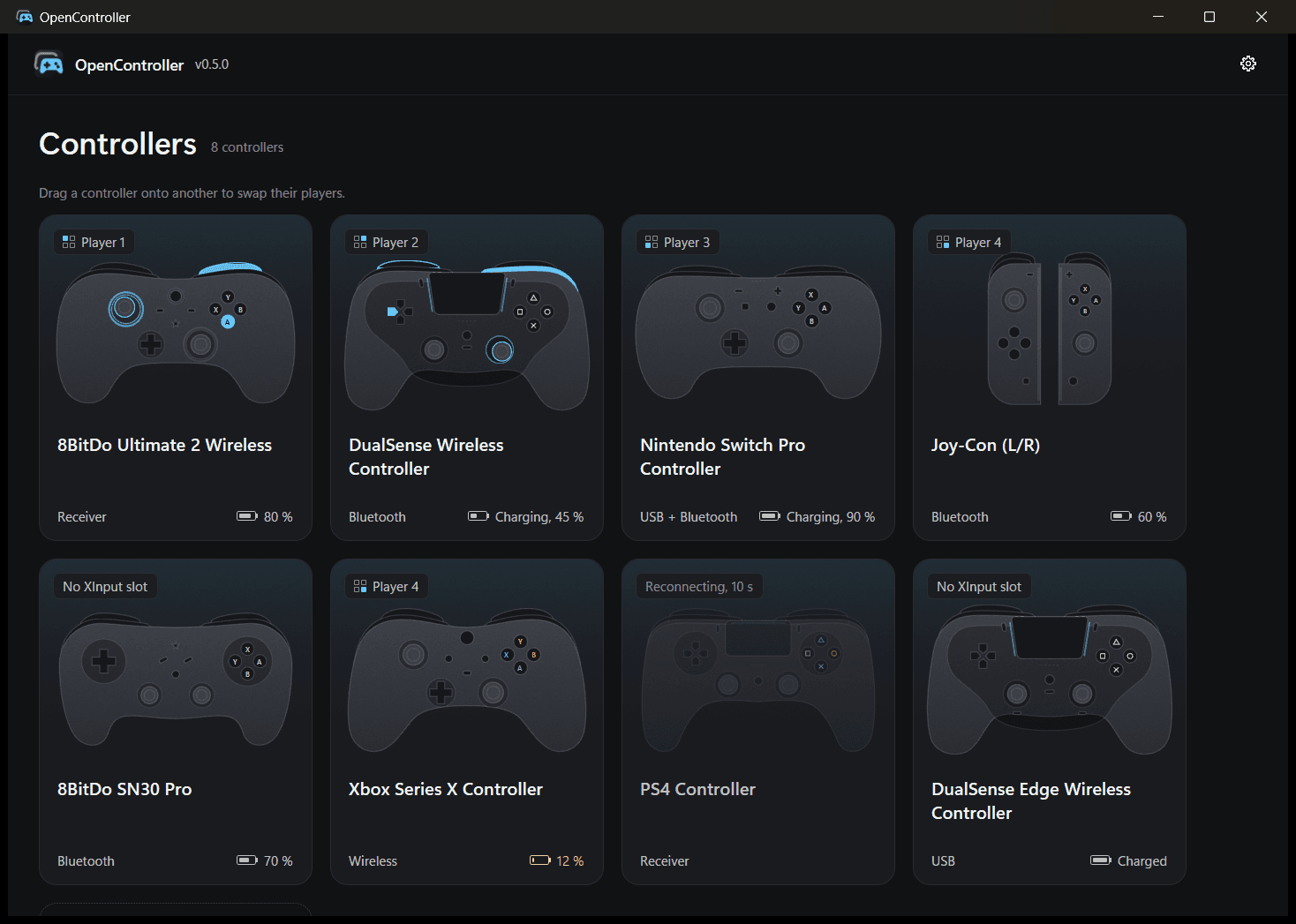Click battery icon showing 70 %
1296x924 pixels.
point(247,860)
